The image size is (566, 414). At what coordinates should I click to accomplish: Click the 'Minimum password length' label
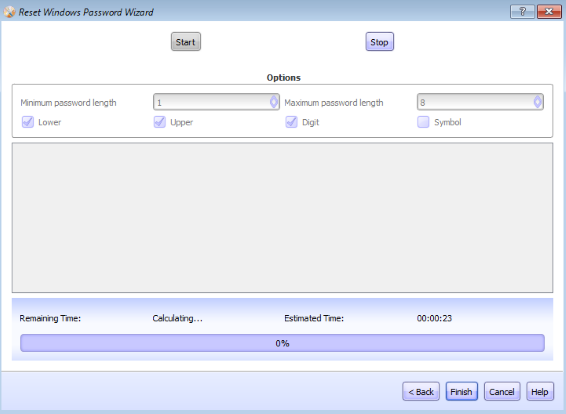point(68,103)
